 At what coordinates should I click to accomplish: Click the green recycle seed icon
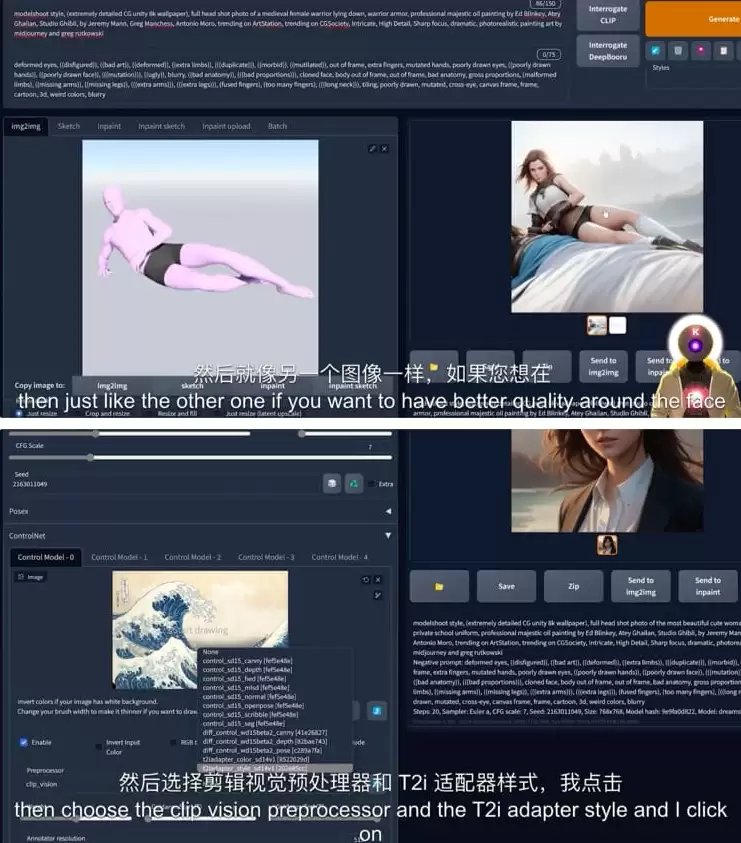353,483
